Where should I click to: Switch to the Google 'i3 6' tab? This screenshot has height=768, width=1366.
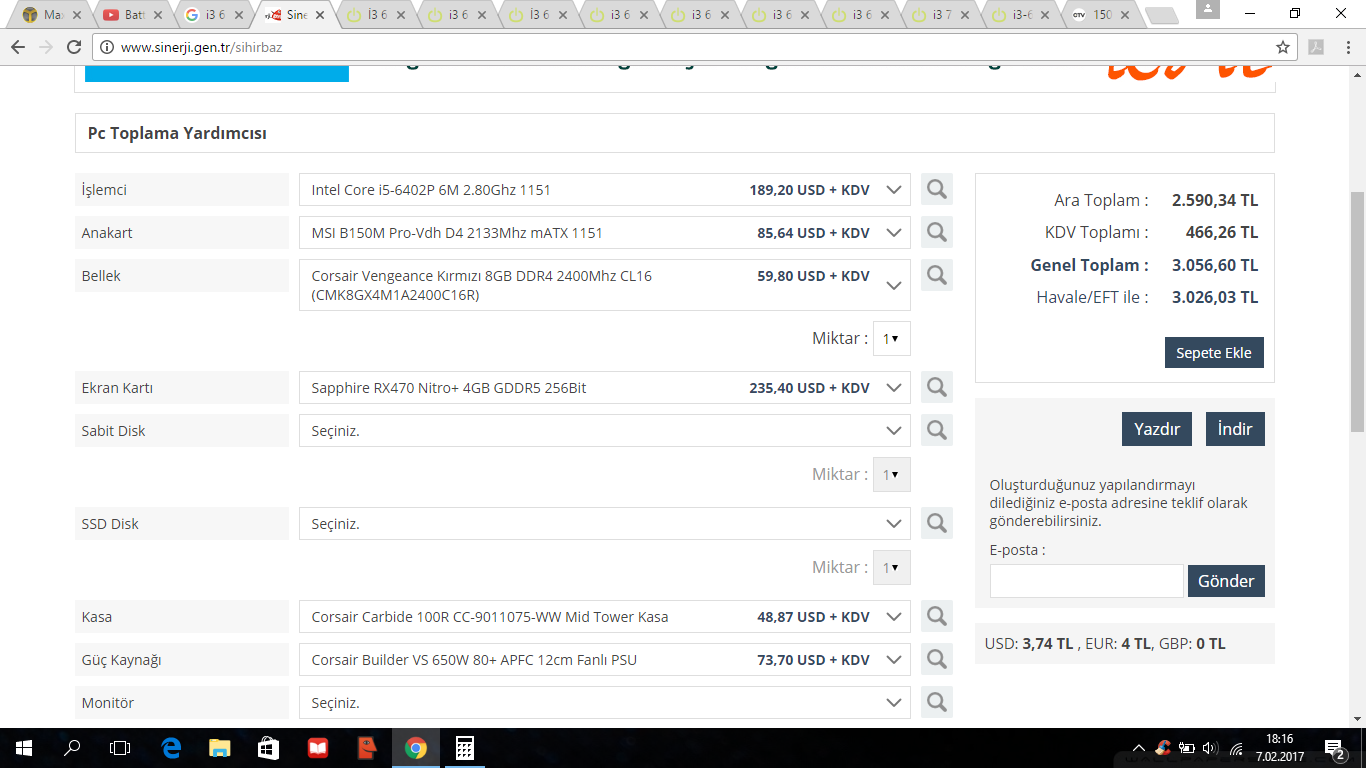212,15
